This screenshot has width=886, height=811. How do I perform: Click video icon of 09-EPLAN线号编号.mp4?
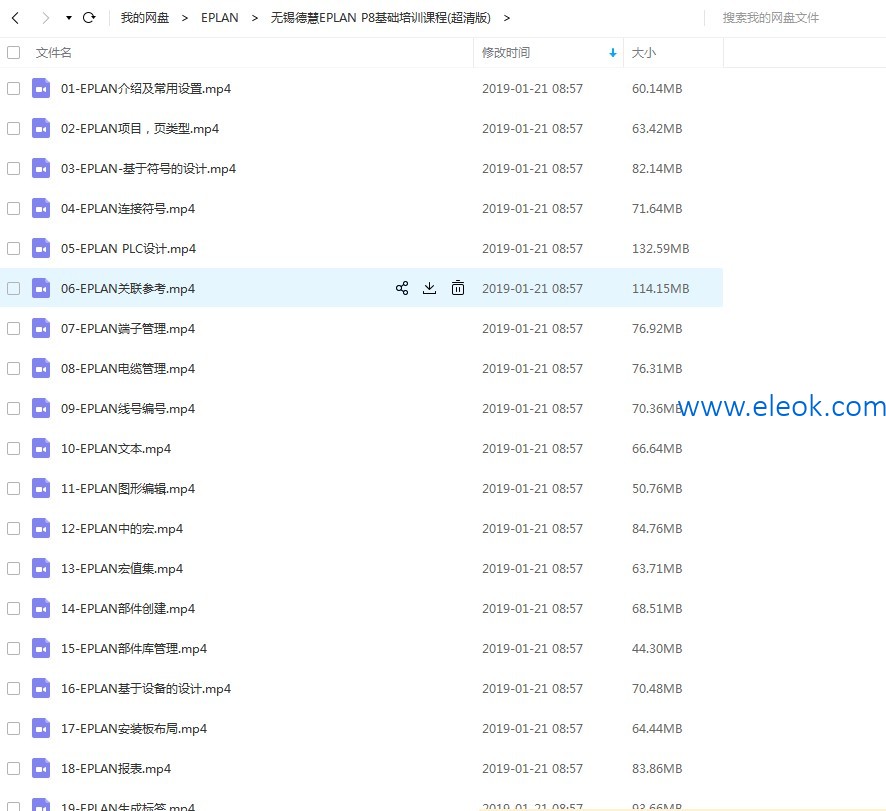coord(41,409)
